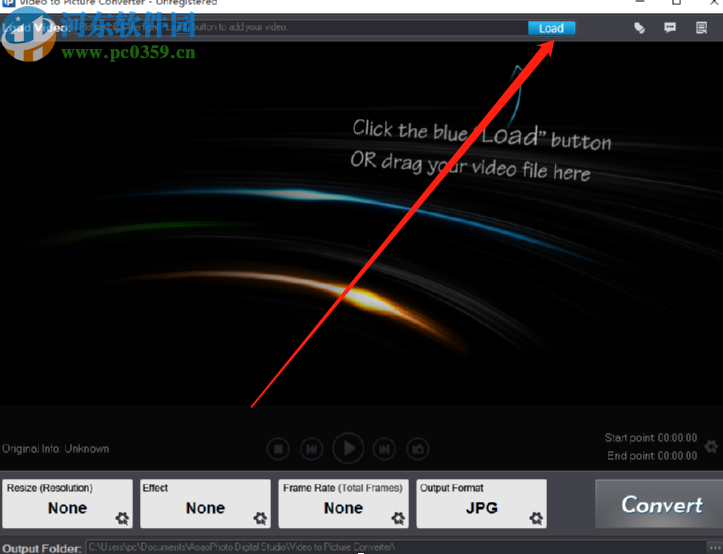Select the Effect None panel
Image resolution: width=723 pixels, height=554 pixels.
point(205,503)
